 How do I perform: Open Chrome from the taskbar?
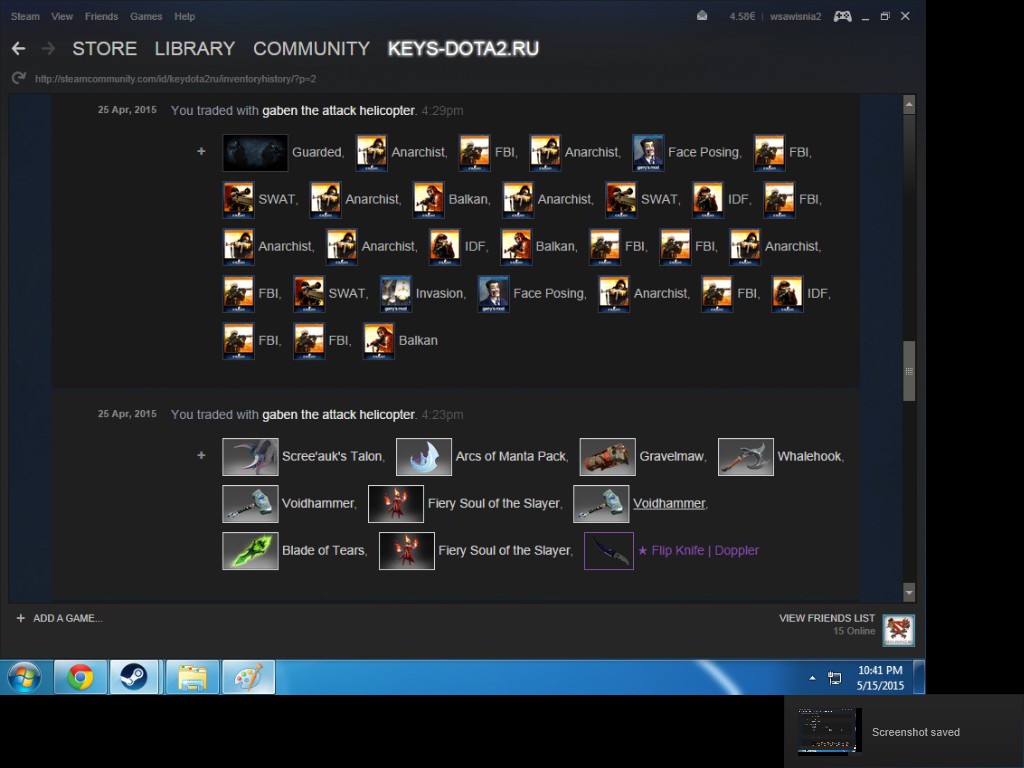click(80, 677)
